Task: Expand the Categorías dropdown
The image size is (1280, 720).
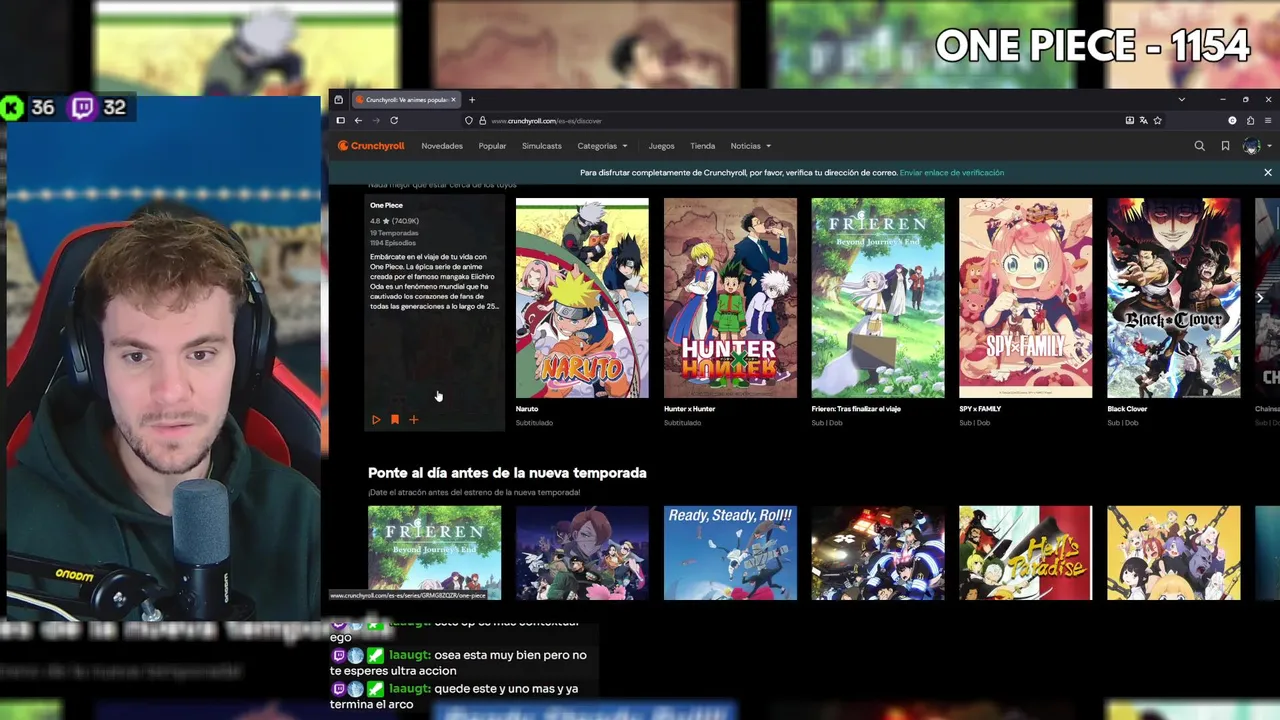Action: click(x=602, y=146)
